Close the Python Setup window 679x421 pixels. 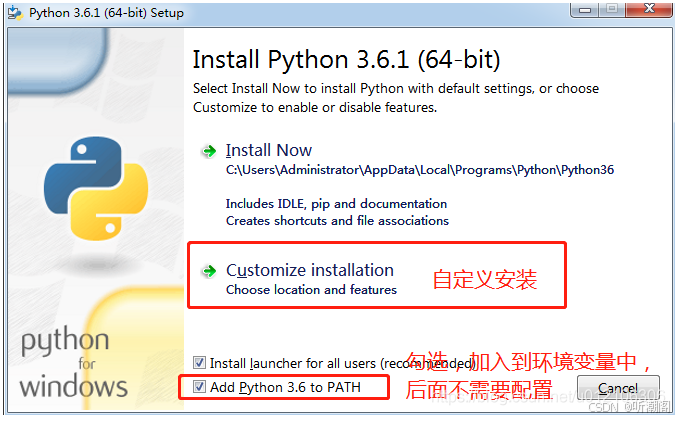tap(649, 10)
